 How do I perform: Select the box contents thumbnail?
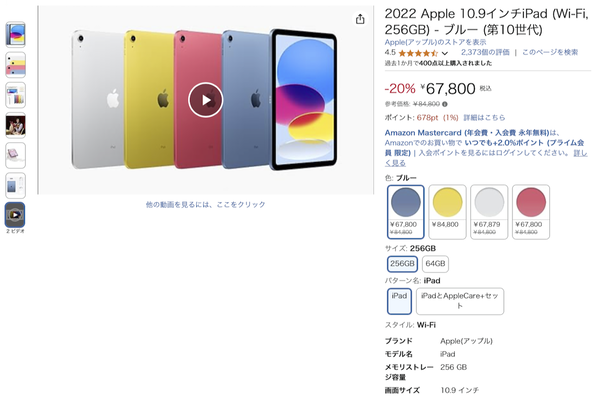15,186
